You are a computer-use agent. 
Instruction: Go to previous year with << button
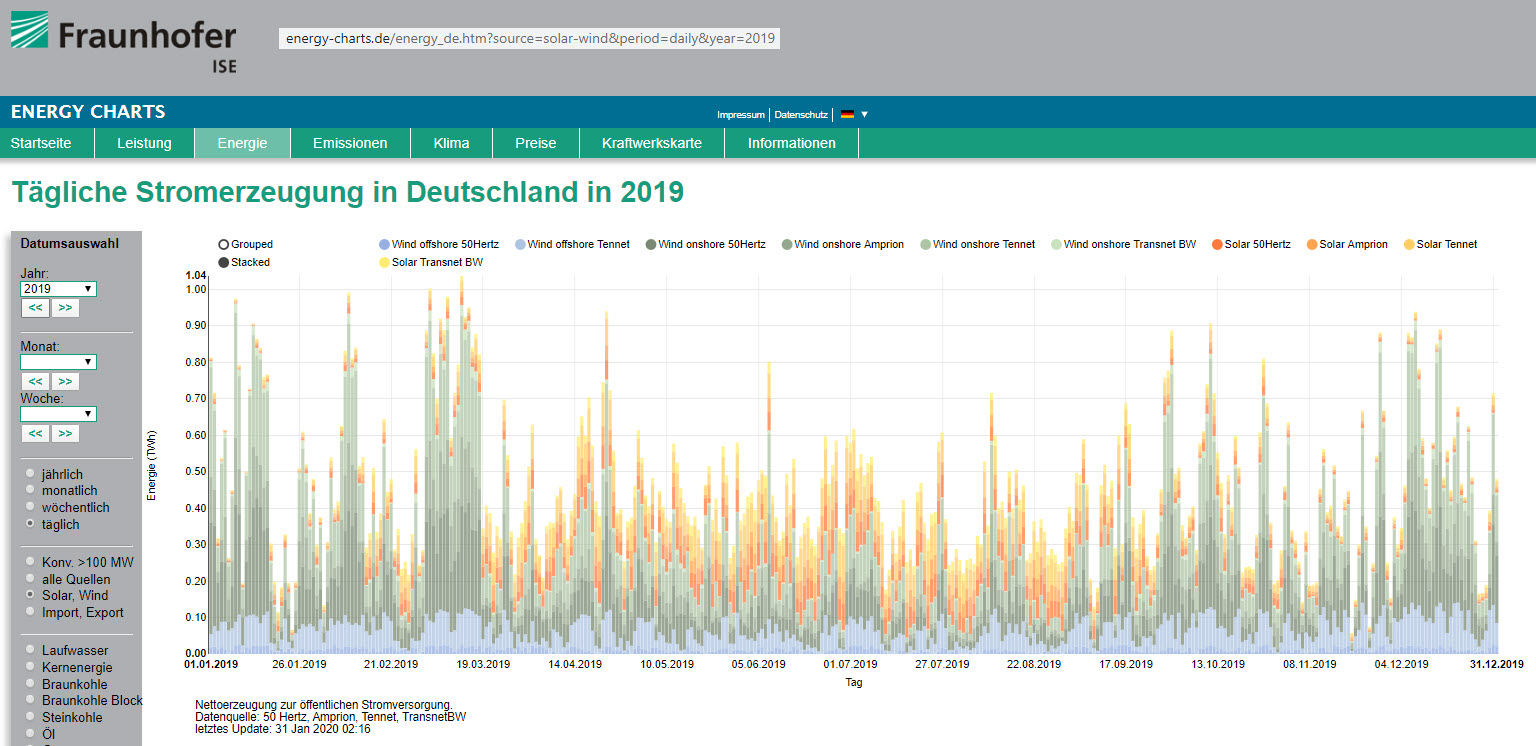pyautogui.click(x=35, y=308)
